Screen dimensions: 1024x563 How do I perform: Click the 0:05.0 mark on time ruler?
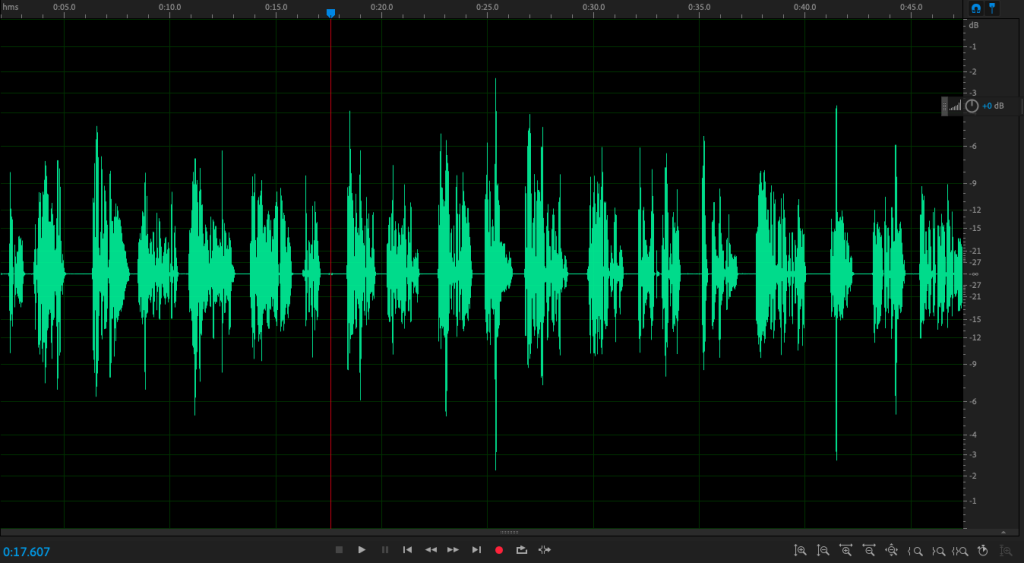tap(64, 7)
